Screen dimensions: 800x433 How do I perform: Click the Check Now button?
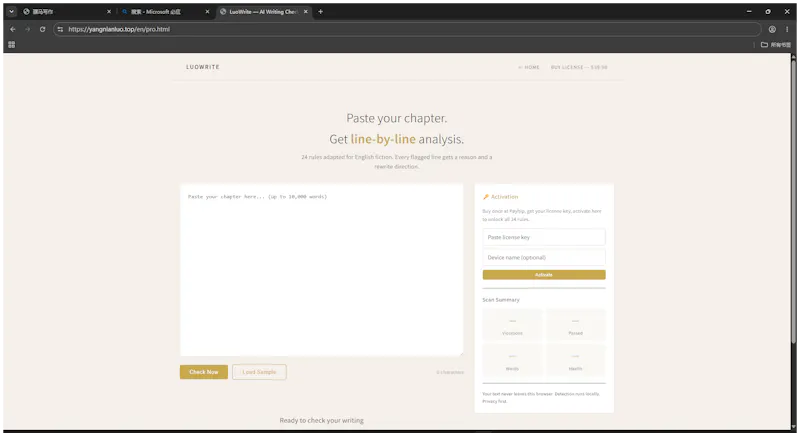click(204, 372)
